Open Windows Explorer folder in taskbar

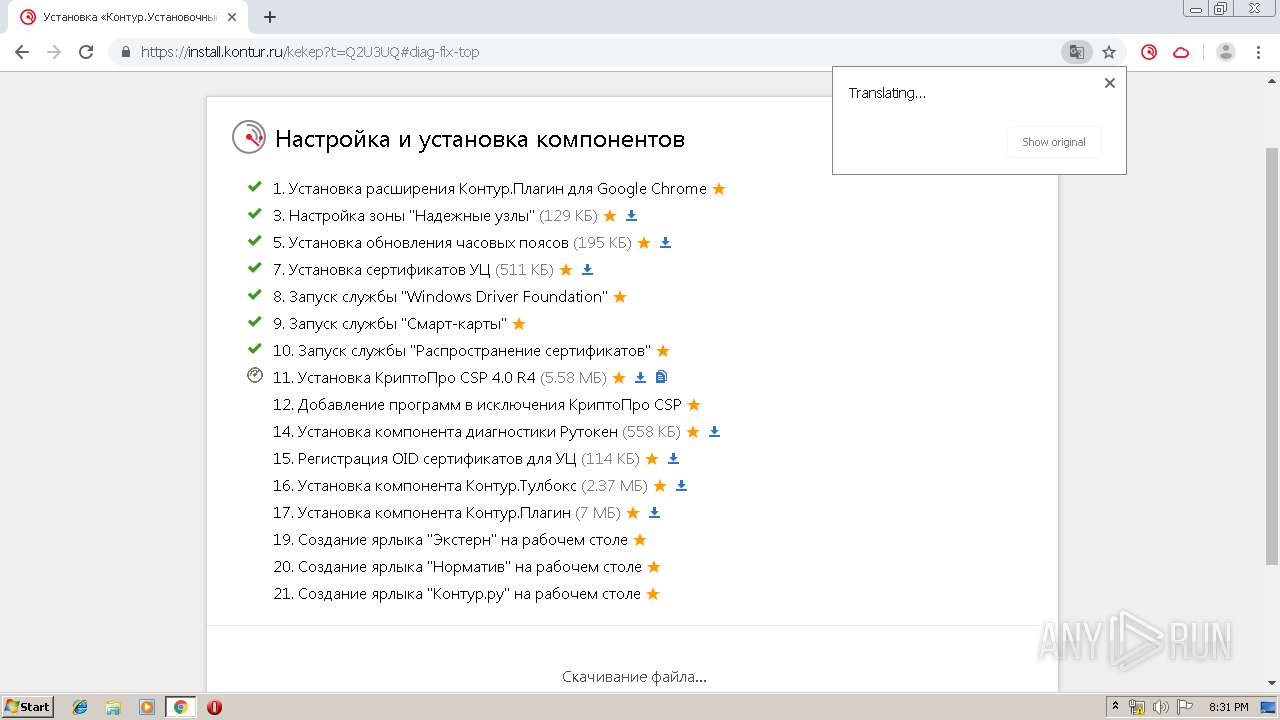tap(113, 707)
